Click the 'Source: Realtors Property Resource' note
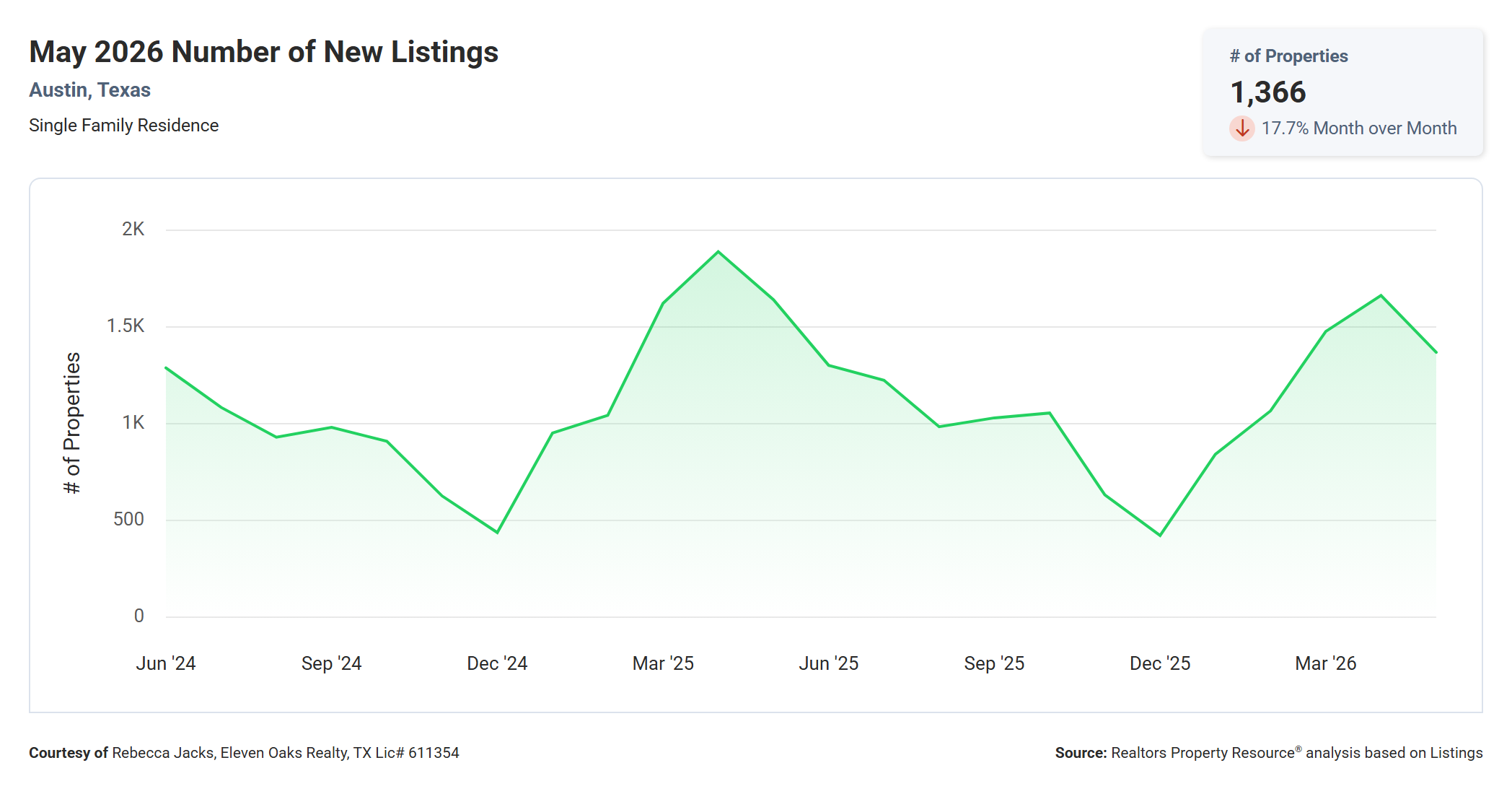1512x794 pixels. click(1269, 753)
